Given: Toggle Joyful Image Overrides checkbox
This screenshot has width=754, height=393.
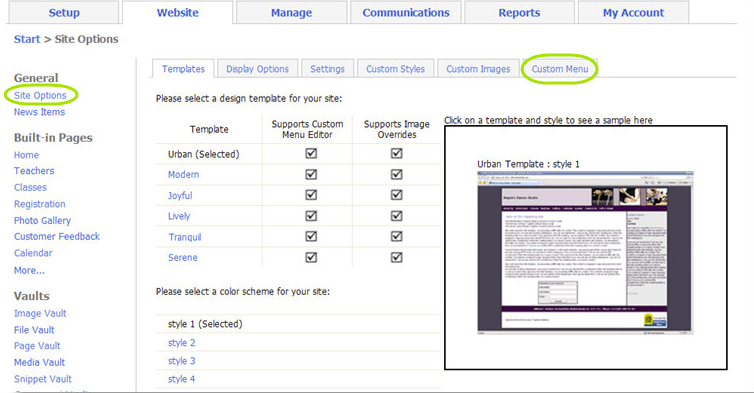Looking at the screenshot, I should (396, 195).
